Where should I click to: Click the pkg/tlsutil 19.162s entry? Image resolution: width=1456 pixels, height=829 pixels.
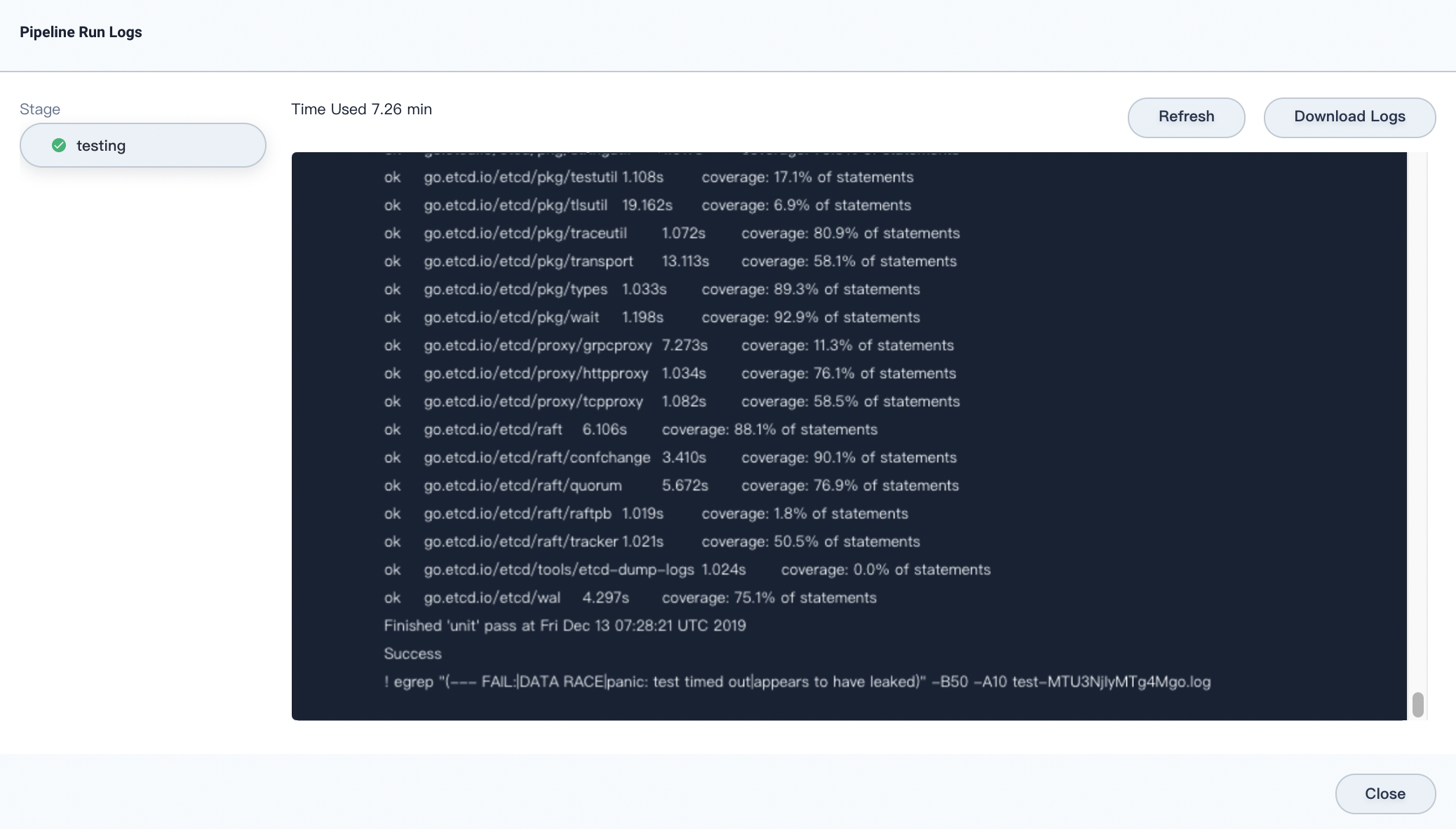[x=647, y=205]
